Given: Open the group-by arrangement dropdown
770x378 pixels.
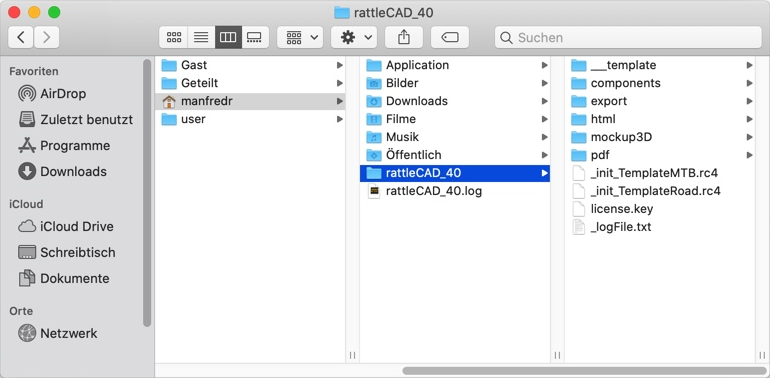Looking at the screenshot, I should 300,37.
